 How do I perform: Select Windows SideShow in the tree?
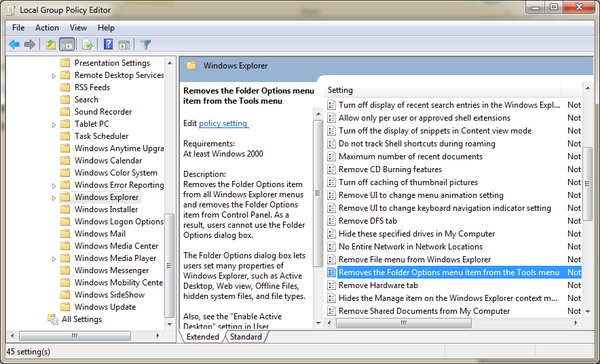pos(109,295)
